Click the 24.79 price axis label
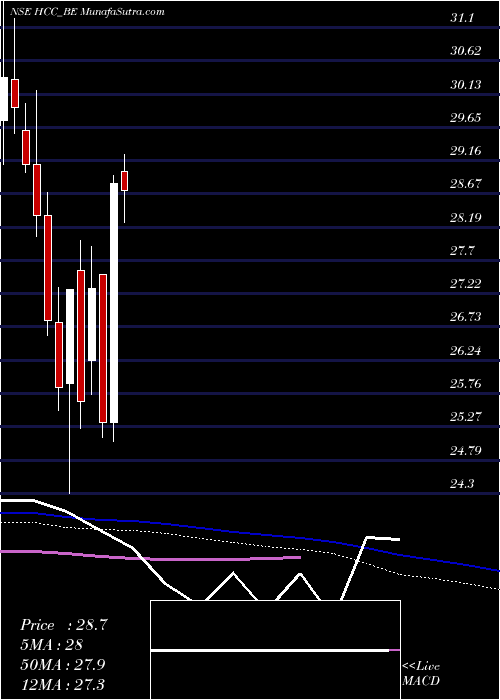 [466, 450]
